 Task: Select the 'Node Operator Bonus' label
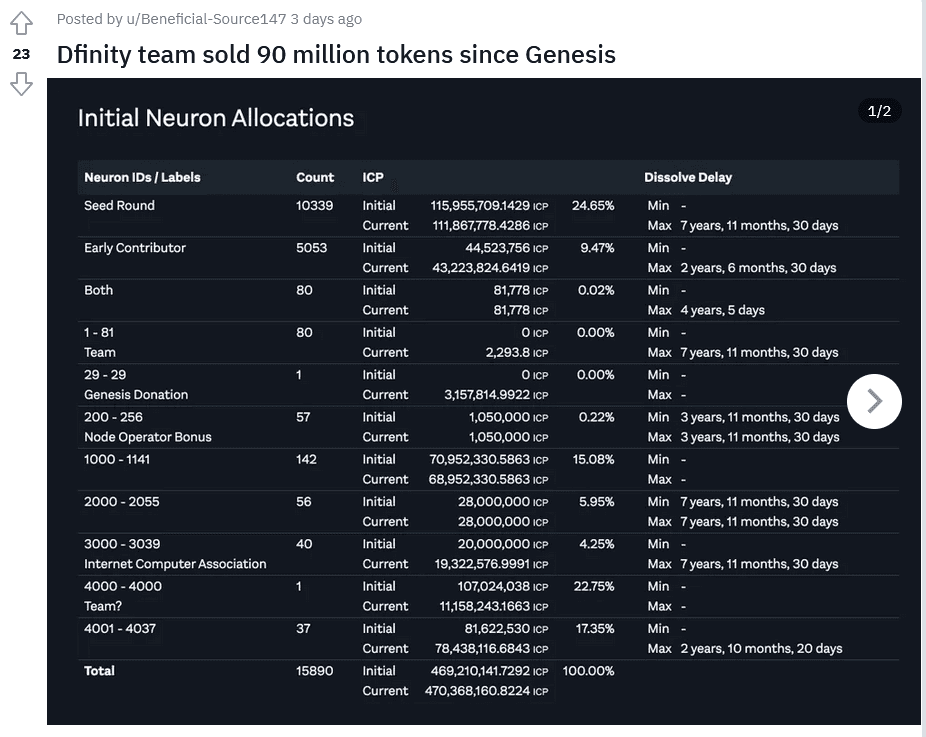[x=148, y=437]
